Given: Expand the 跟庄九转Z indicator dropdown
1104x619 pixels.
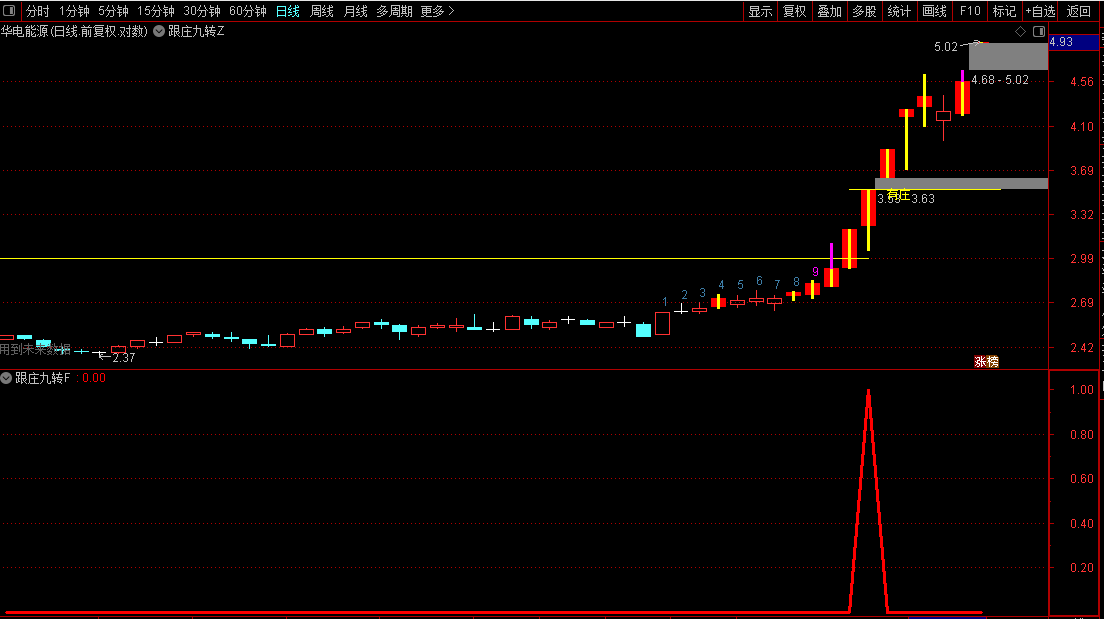Looking at the screenshot, I should coord(159,31).
